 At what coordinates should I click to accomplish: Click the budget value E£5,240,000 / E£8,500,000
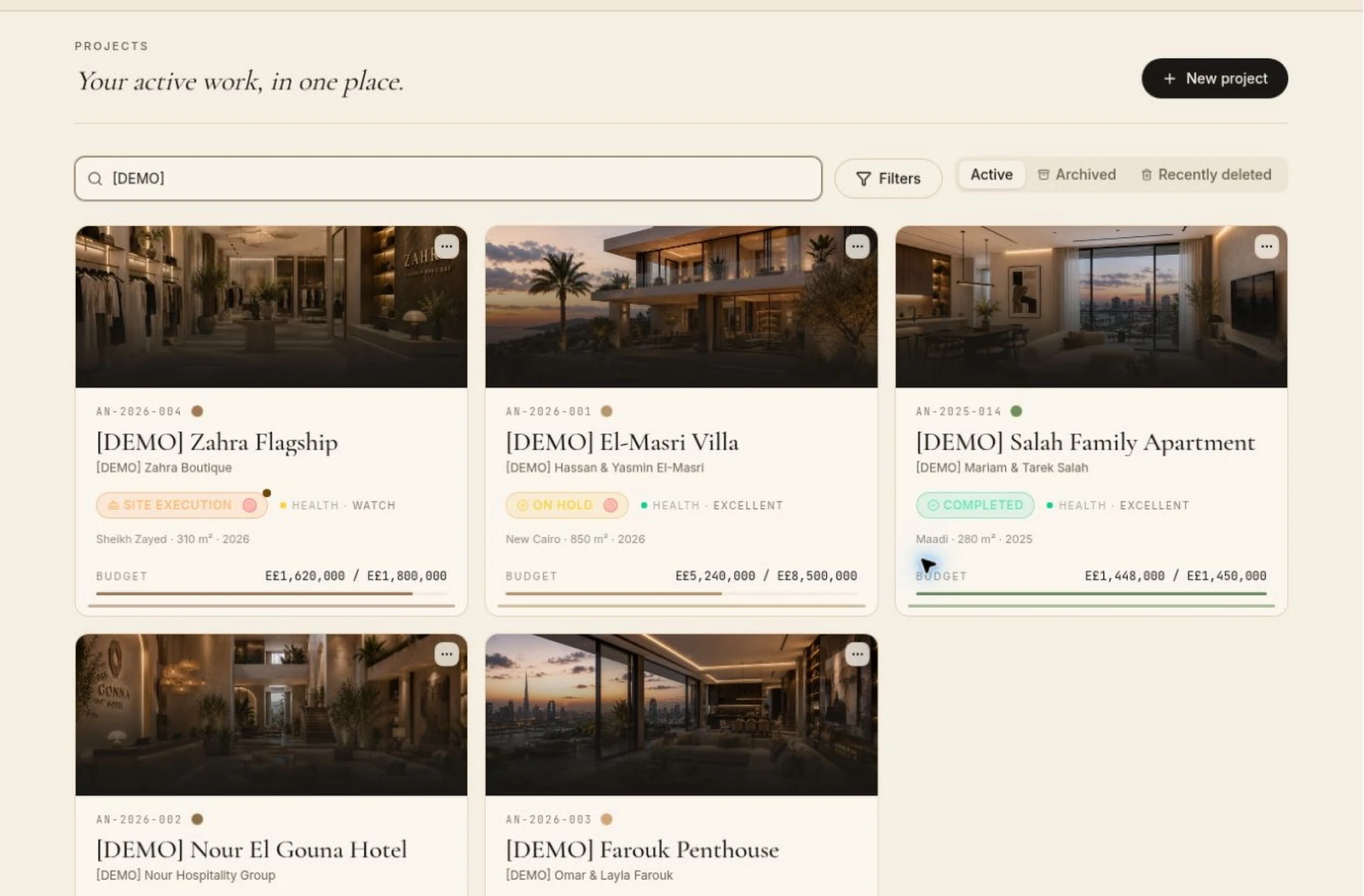coord(766,575)
